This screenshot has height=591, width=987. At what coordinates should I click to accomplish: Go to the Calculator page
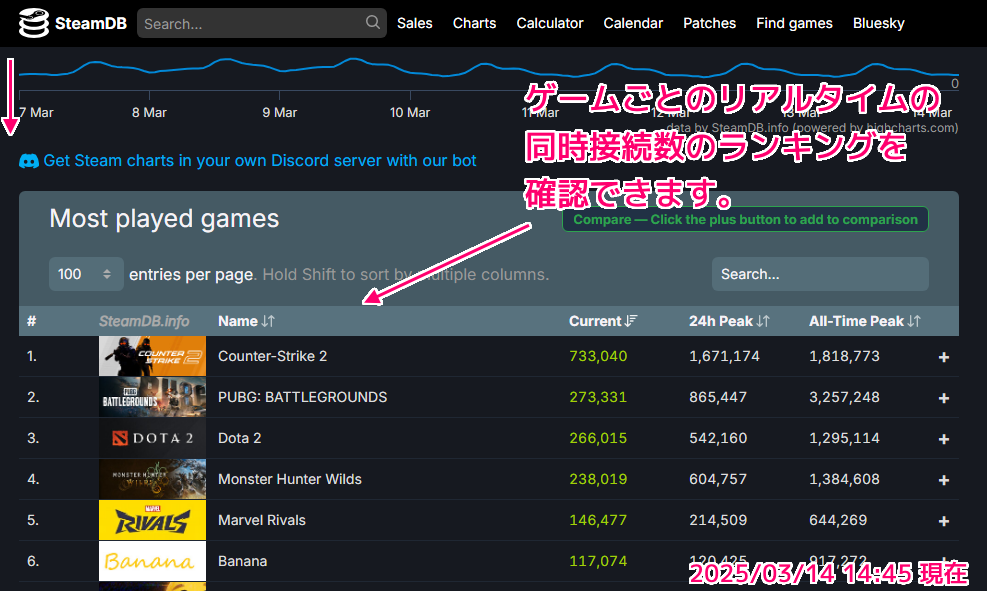550,23
